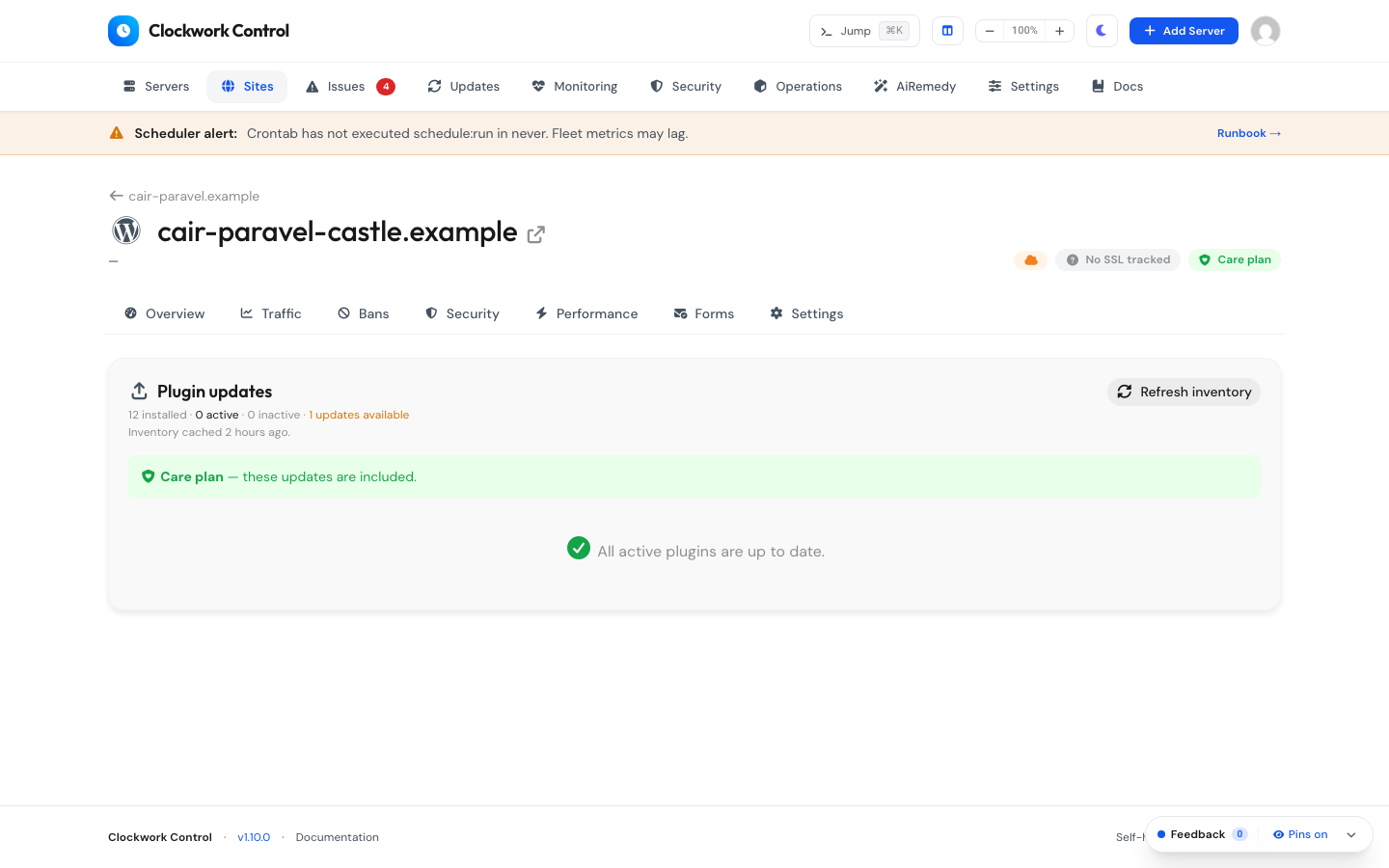Switch to the Bans tab
Image resolution: width=1389 pixels, height=868 pixels.
[364, 313]
